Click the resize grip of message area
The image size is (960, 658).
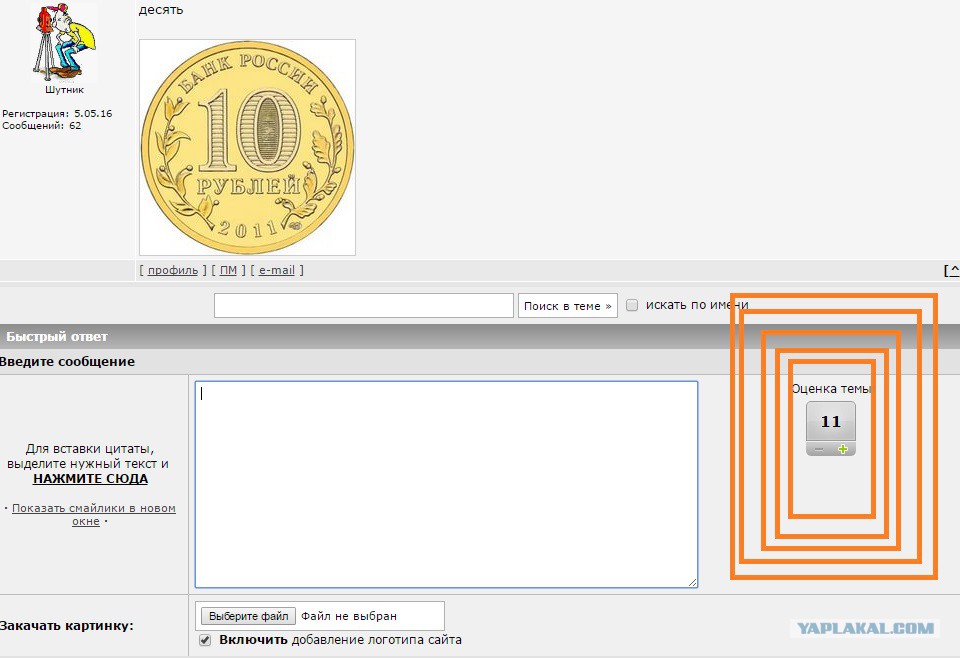[x=692, y=582]
